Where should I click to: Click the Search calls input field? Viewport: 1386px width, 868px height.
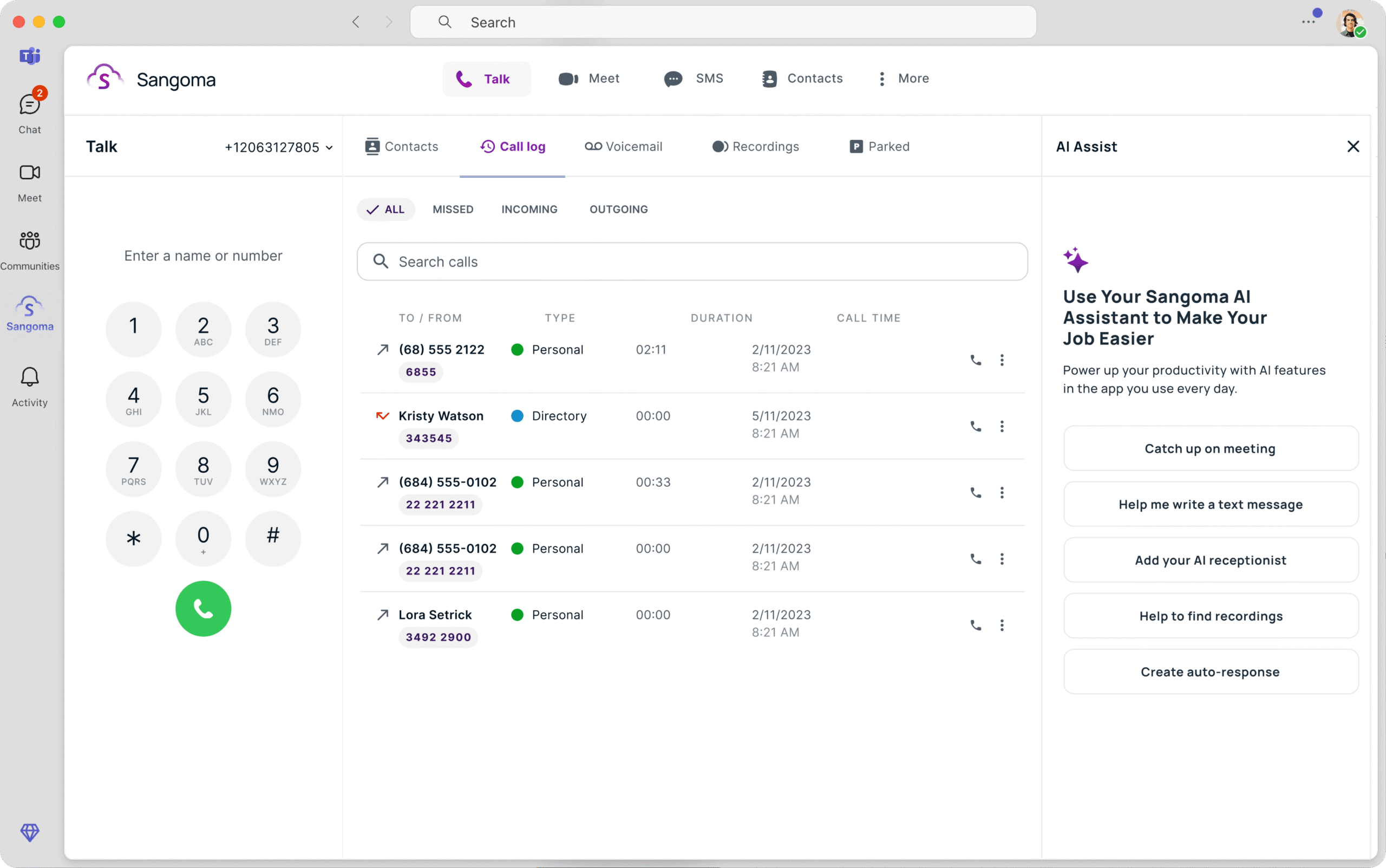[x=691, y=262]
